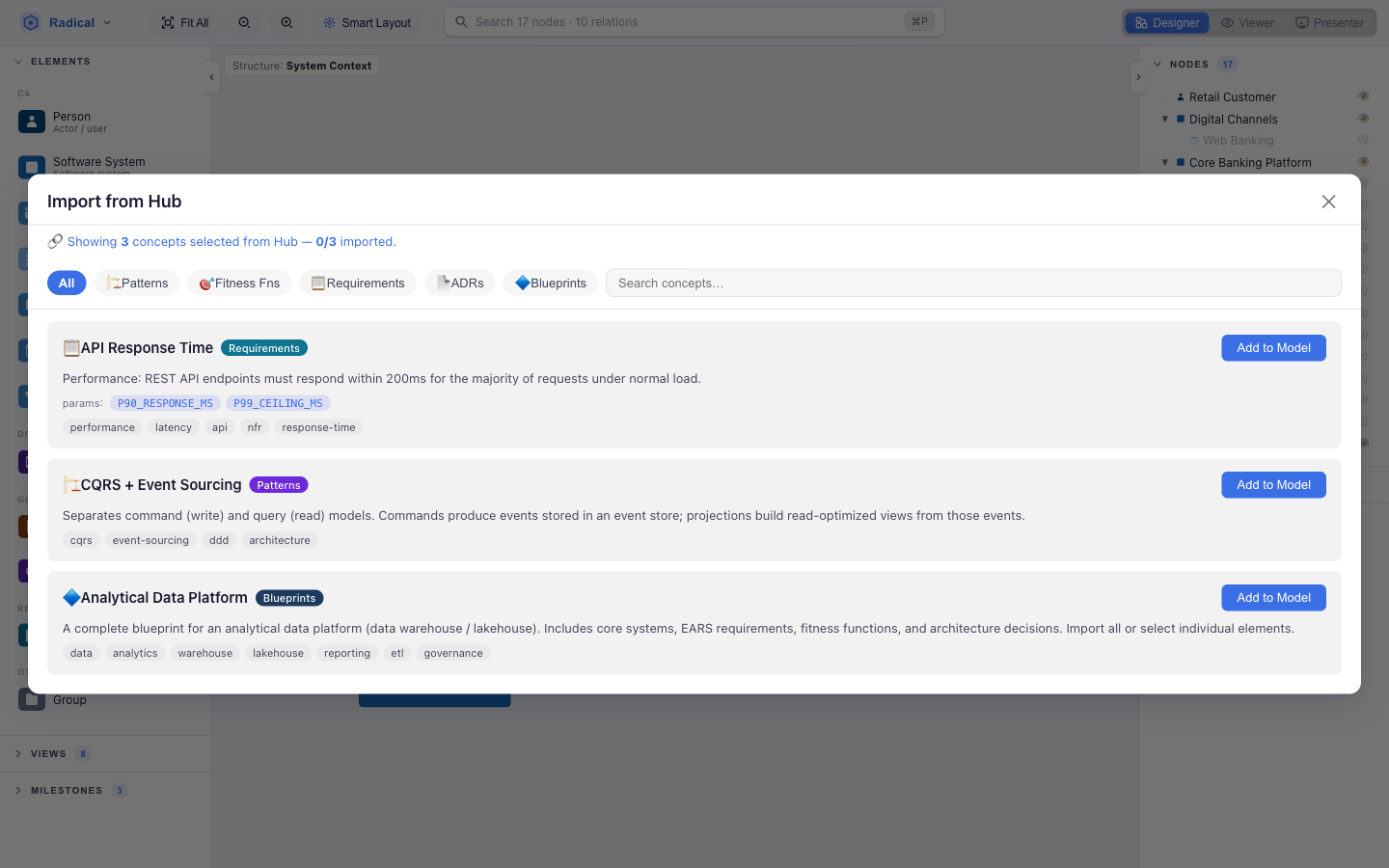1389x868 pixels.
Task: Toggle visibility of Core Banking Platform node
Action: pyautogui.click(x=1363, y=162)
